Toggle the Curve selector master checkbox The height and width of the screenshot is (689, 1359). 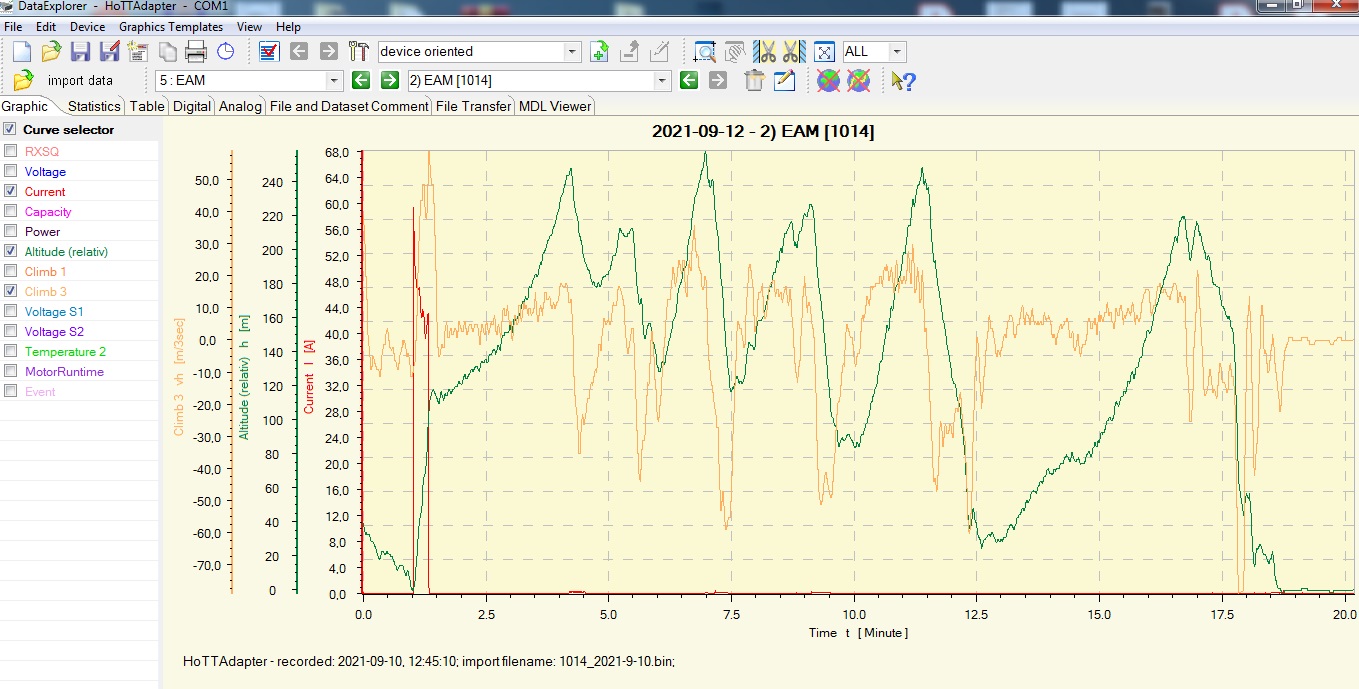click(x=10, y=130)
